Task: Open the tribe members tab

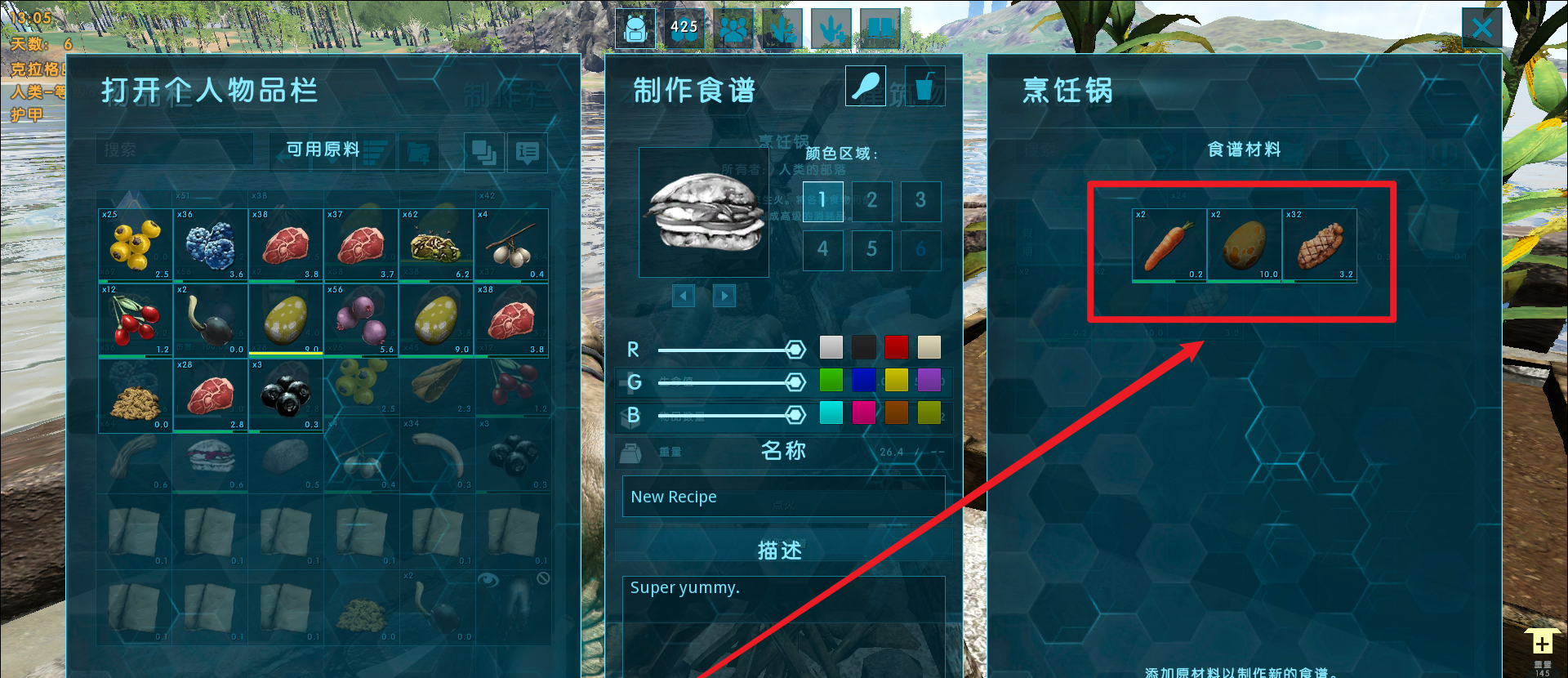Action: click(x=733, y=29)
